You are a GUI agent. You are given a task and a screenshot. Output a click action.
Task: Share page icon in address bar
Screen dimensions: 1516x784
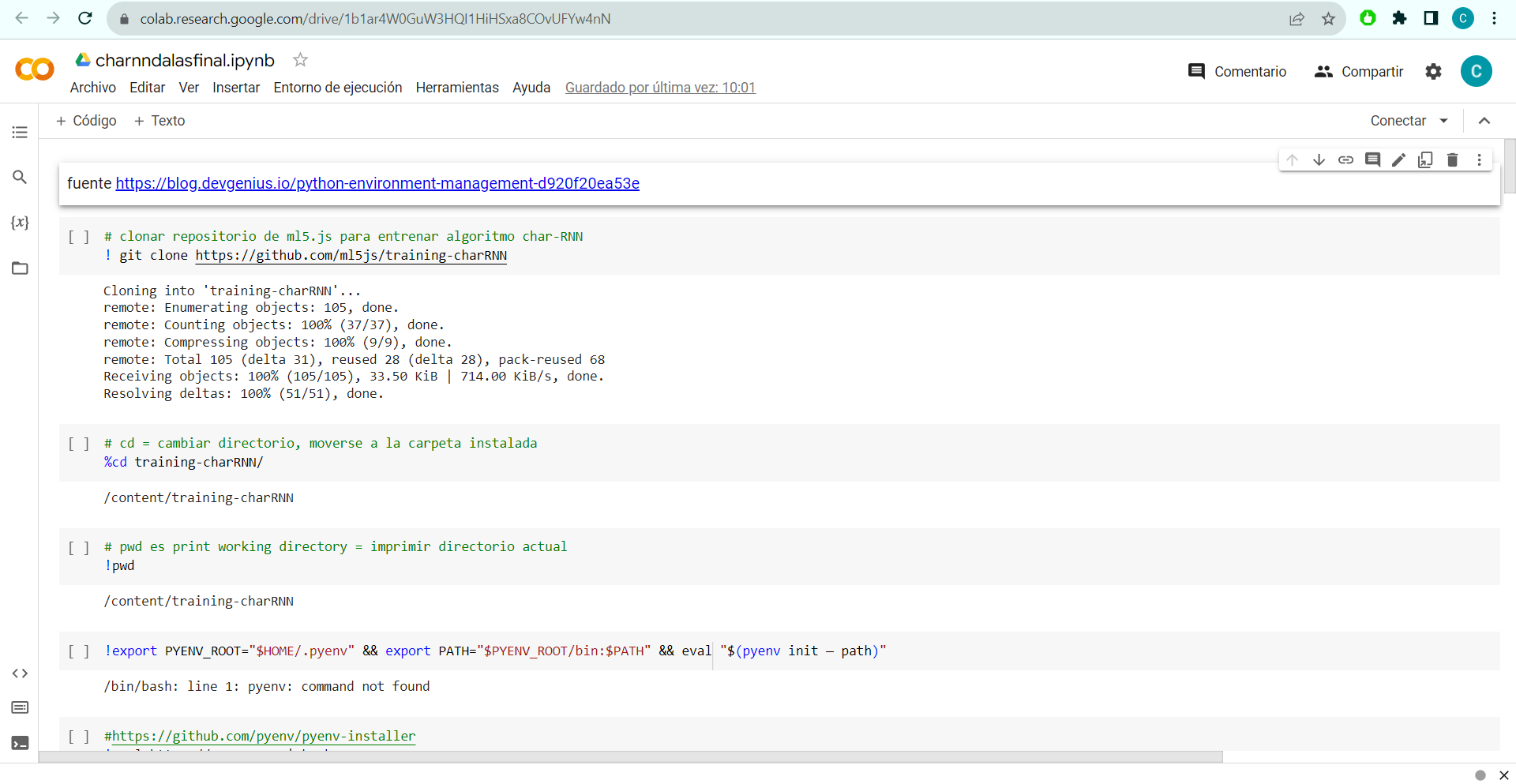[1296, 19]
